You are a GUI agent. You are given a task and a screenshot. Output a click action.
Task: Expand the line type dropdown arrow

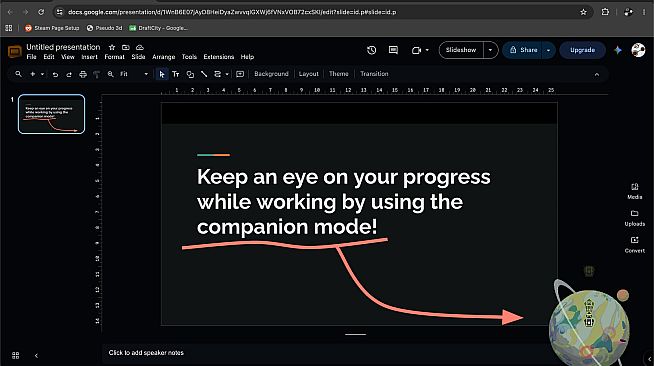click(227, 74)
